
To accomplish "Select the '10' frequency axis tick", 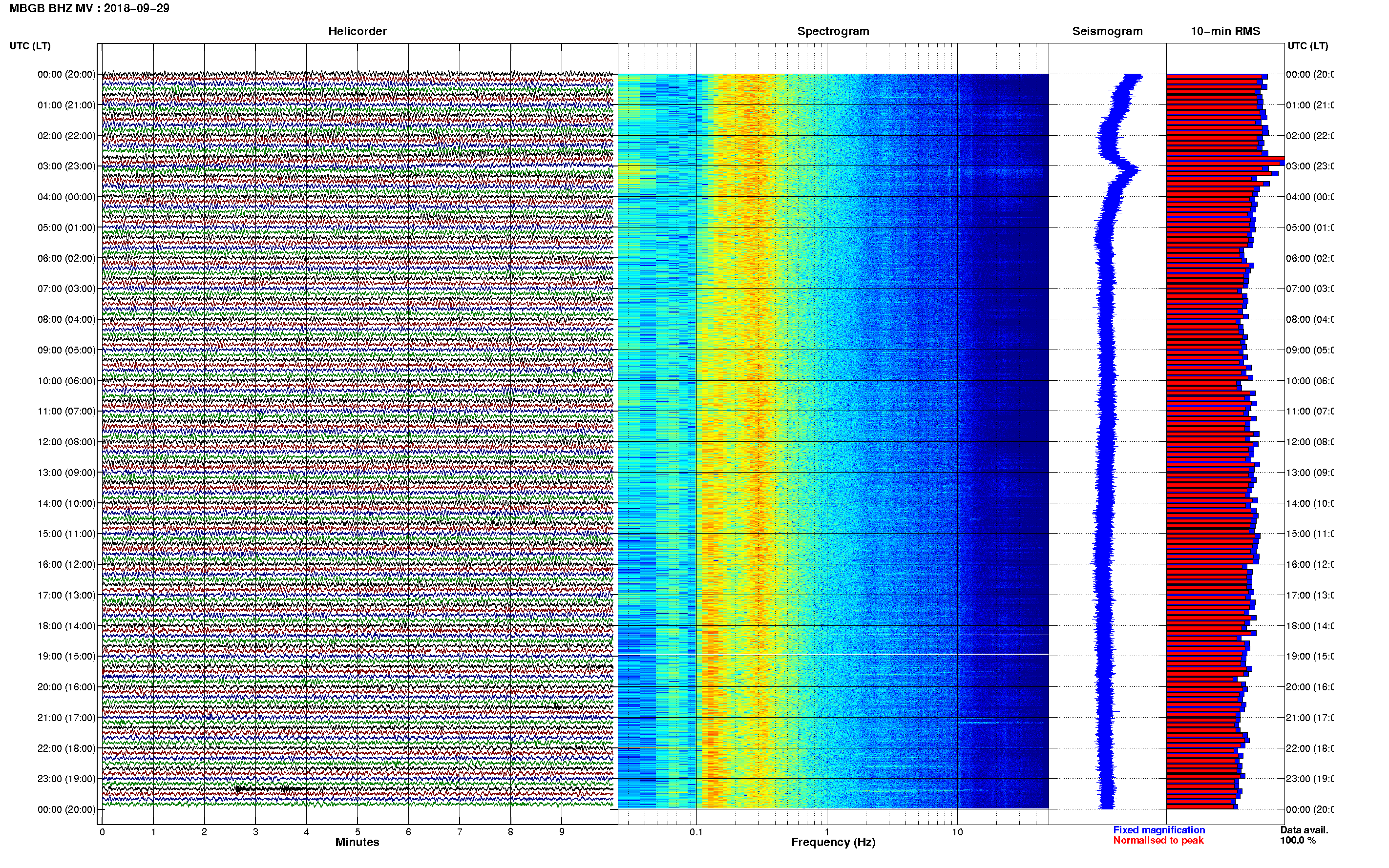I will 957,832.
